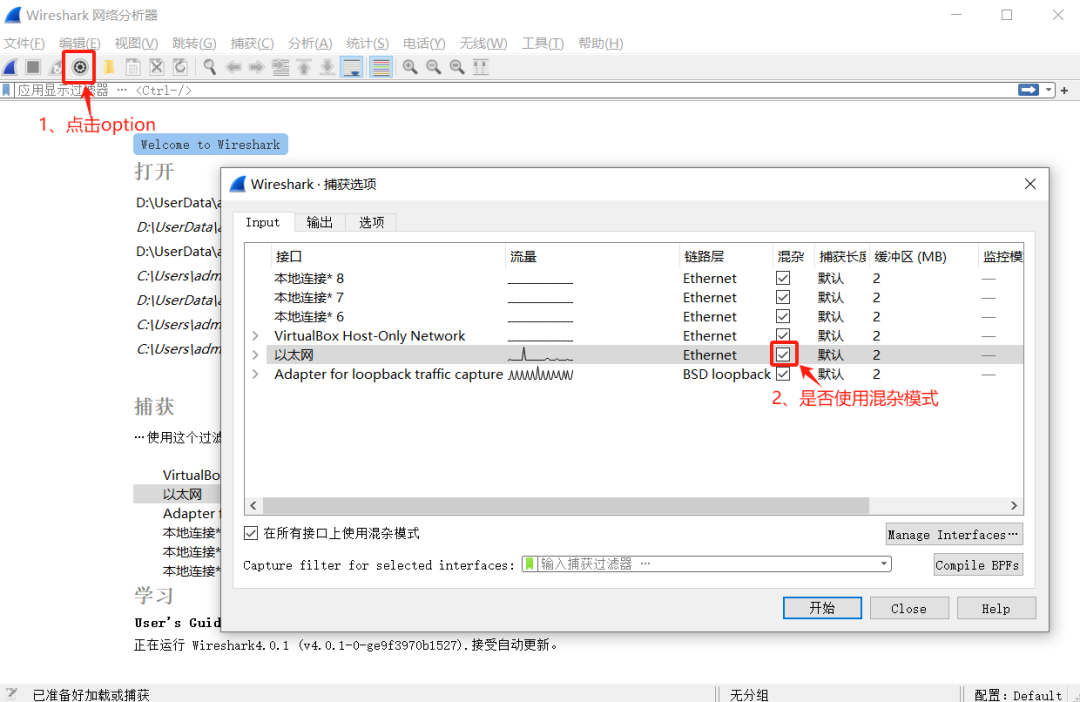
Task: Click Compile BPFs button
Action: [x=977, y=565]
